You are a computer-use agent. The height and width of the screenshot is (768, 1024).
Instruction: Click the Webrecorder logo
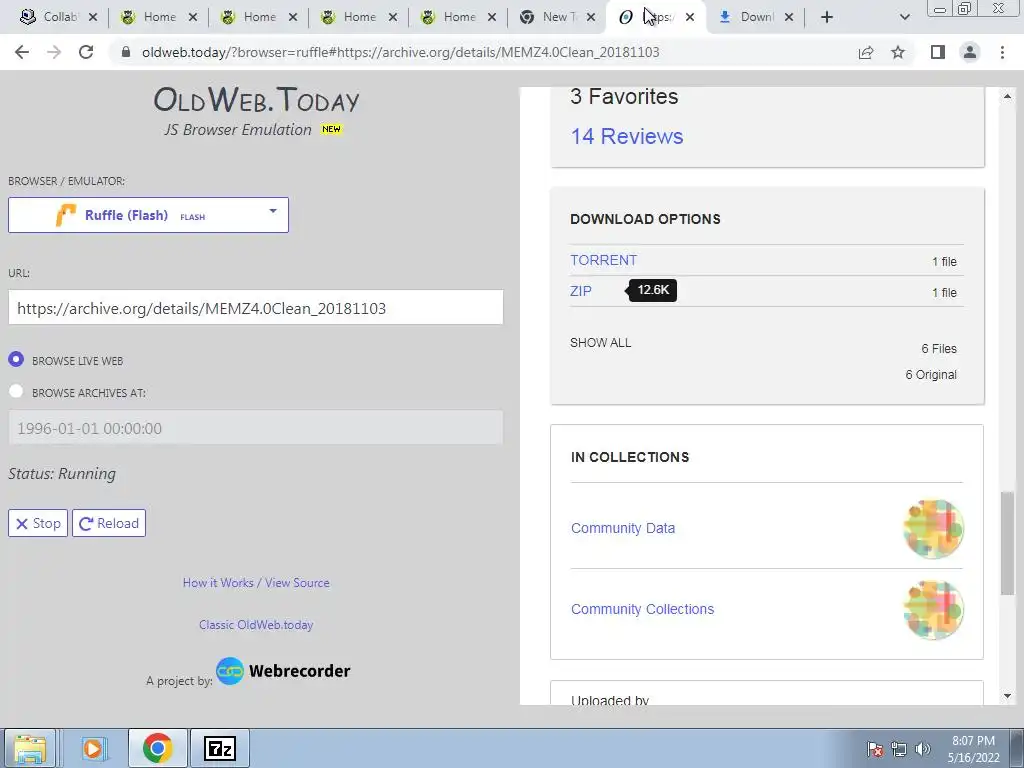pos(283,671)
